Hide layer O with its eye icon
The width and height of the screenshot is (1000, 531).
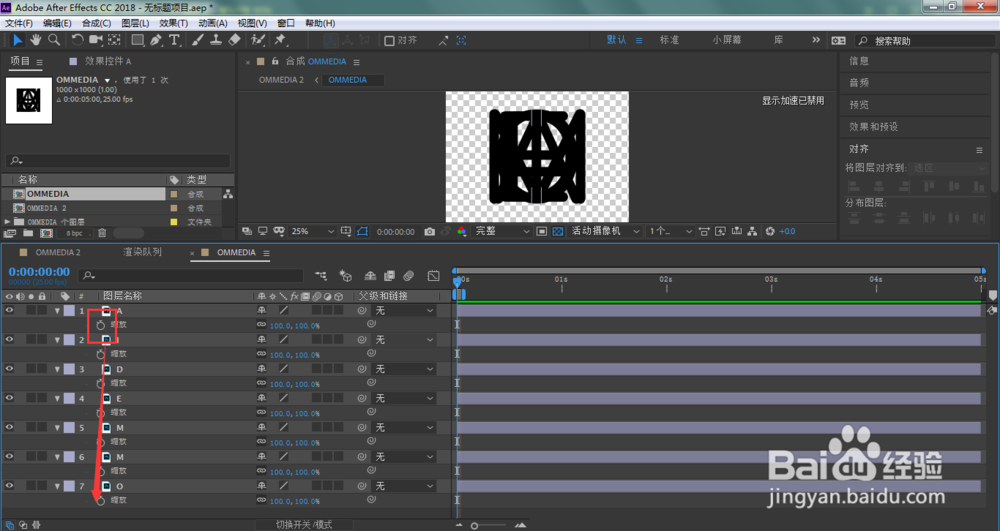pyautogui.click(x=10, y=486)
